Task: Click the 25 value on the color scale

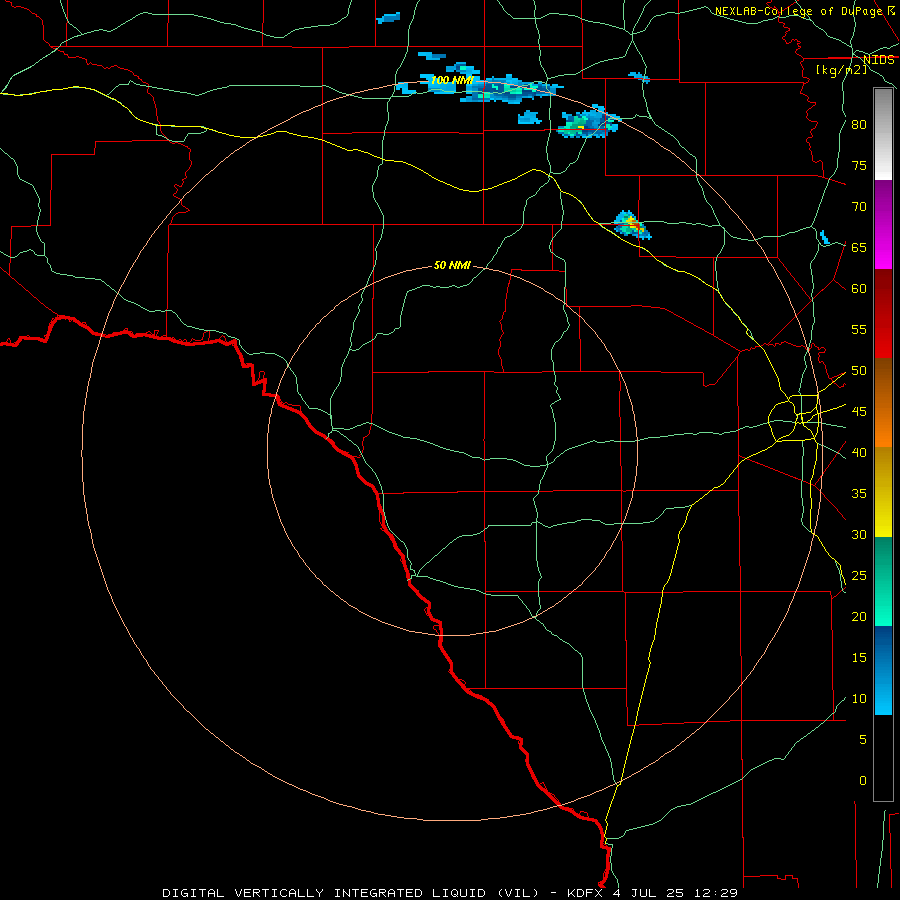Action: point(859,576)
